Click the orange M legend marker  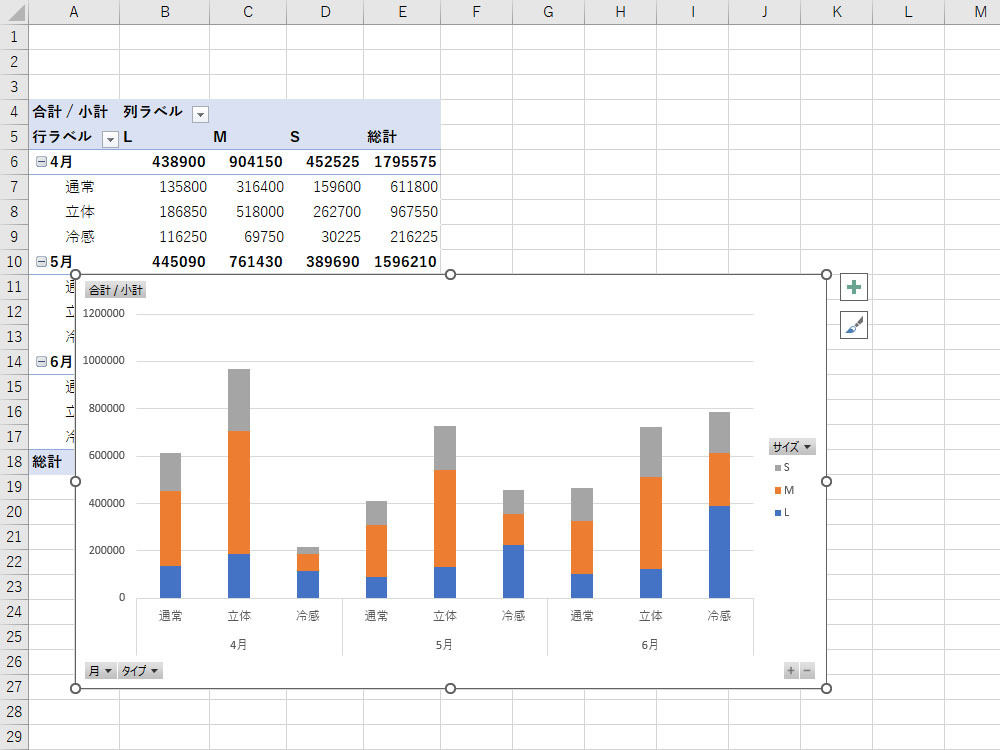[776, 490]
